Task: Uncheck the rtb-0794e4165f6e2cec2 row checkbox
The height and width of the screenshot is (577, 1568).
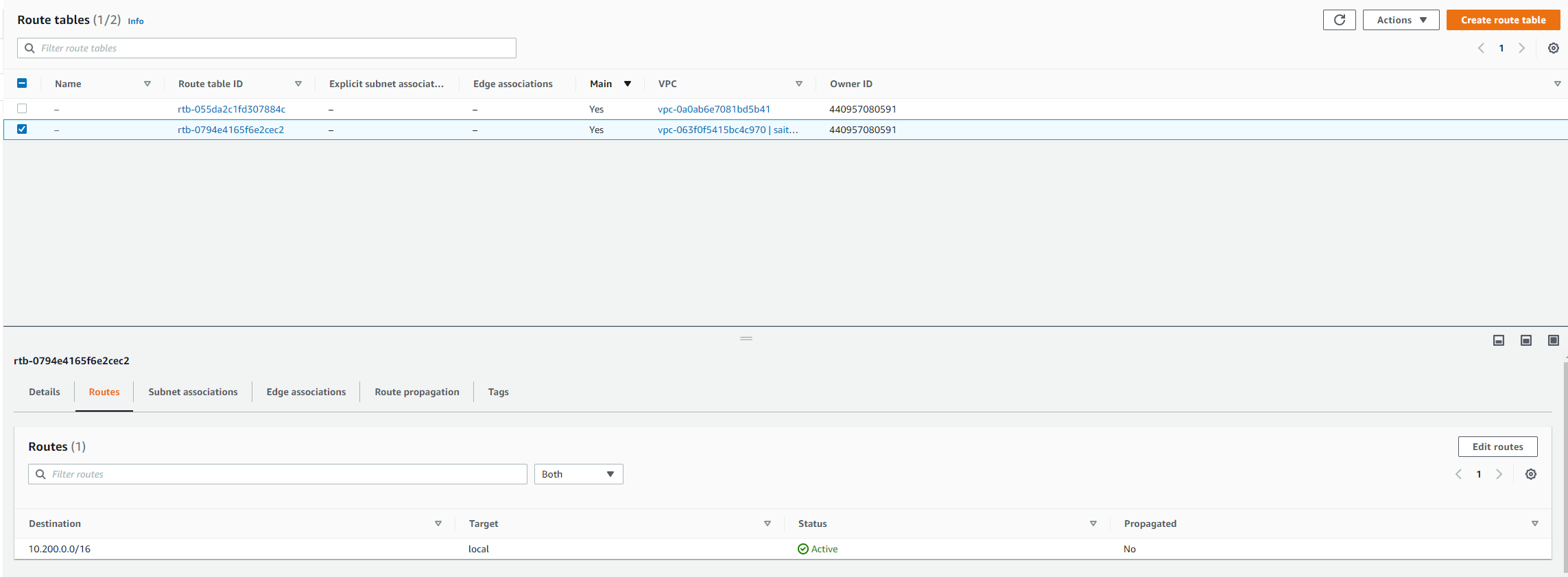Action: [22, 129]
